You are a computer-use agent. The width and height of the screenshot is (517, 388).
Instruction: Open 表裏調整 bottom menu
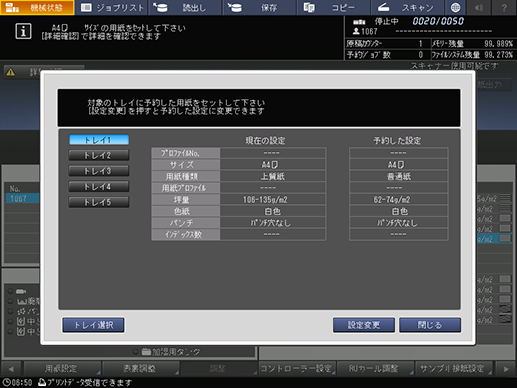tap(140, 369)
